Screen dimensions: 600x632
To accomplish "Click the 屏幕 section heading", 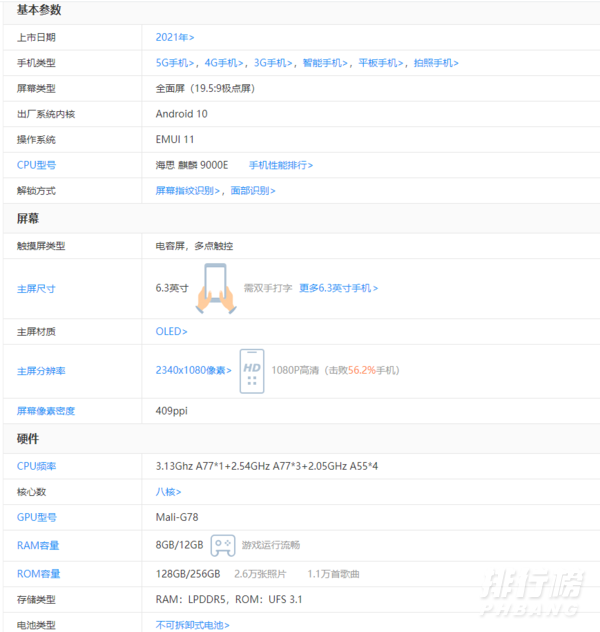I will [28, 218].
